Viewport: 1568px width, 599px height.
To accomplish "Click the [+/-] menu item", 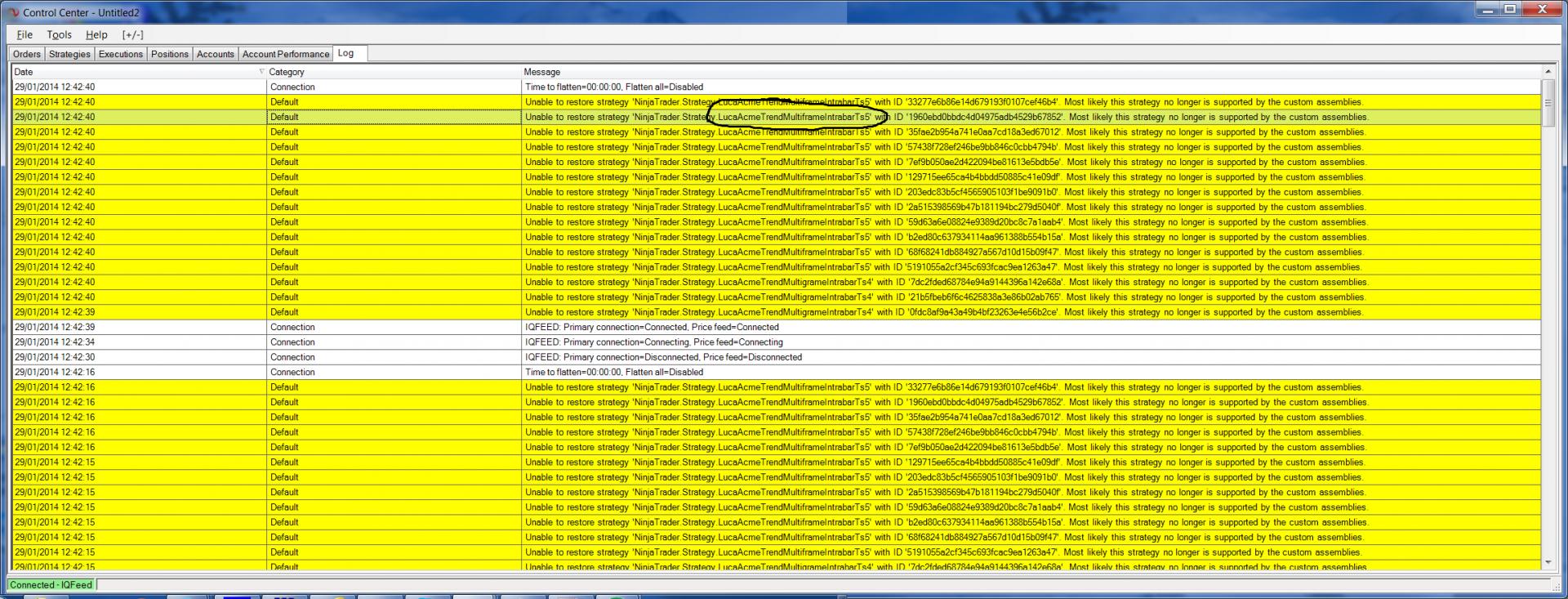I will click(132, 34).
